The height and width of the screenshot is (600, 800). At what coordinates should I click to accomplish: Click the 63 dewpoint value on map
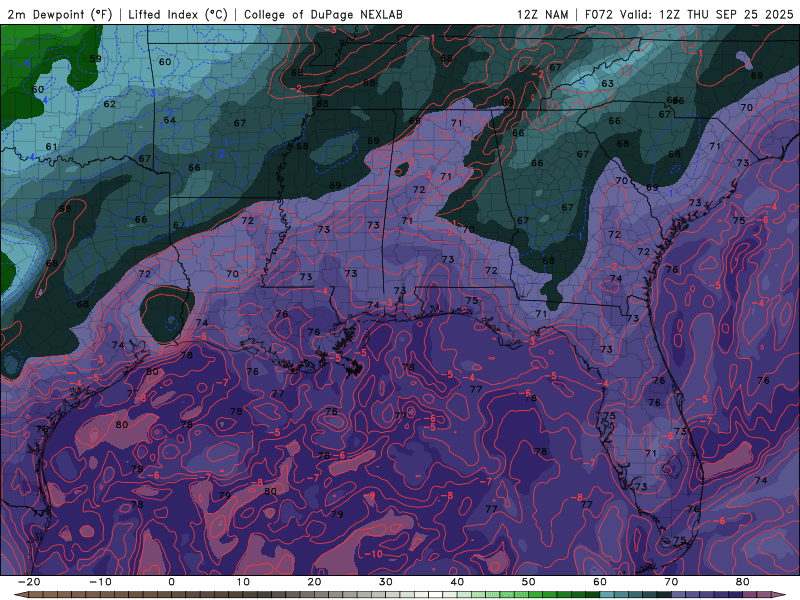(x=607, y=84)
